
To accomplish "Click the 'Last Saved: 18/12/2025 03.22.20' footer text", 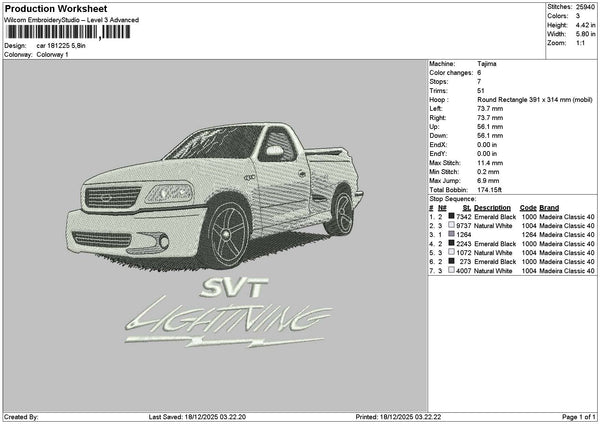I will click(x=197, y=417).
